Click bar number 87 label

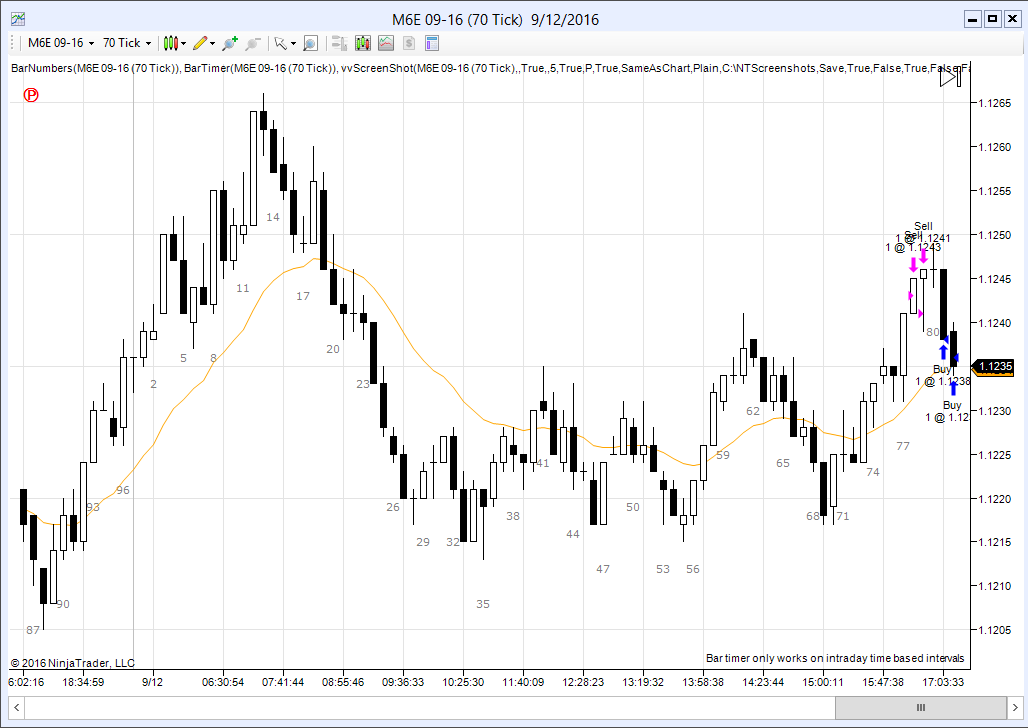point(33,630)
